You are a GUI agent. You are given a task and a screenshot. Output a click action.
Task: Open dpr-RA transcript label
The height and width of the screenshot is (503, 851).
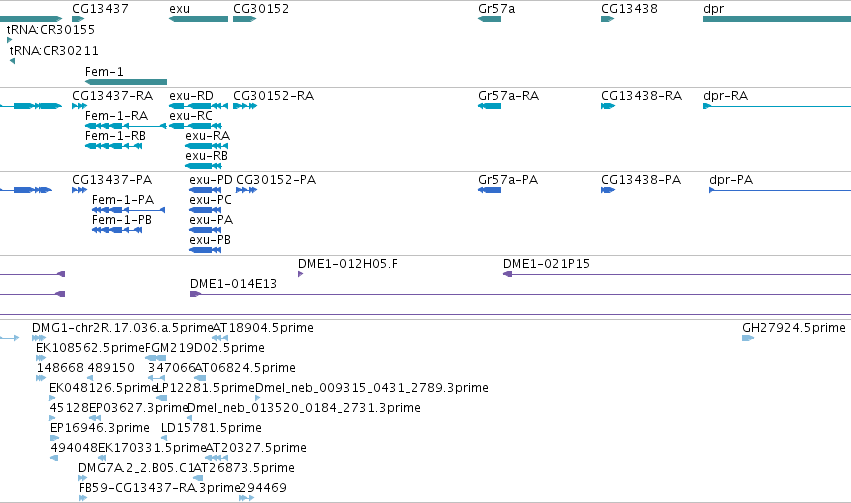coord(726,96)
